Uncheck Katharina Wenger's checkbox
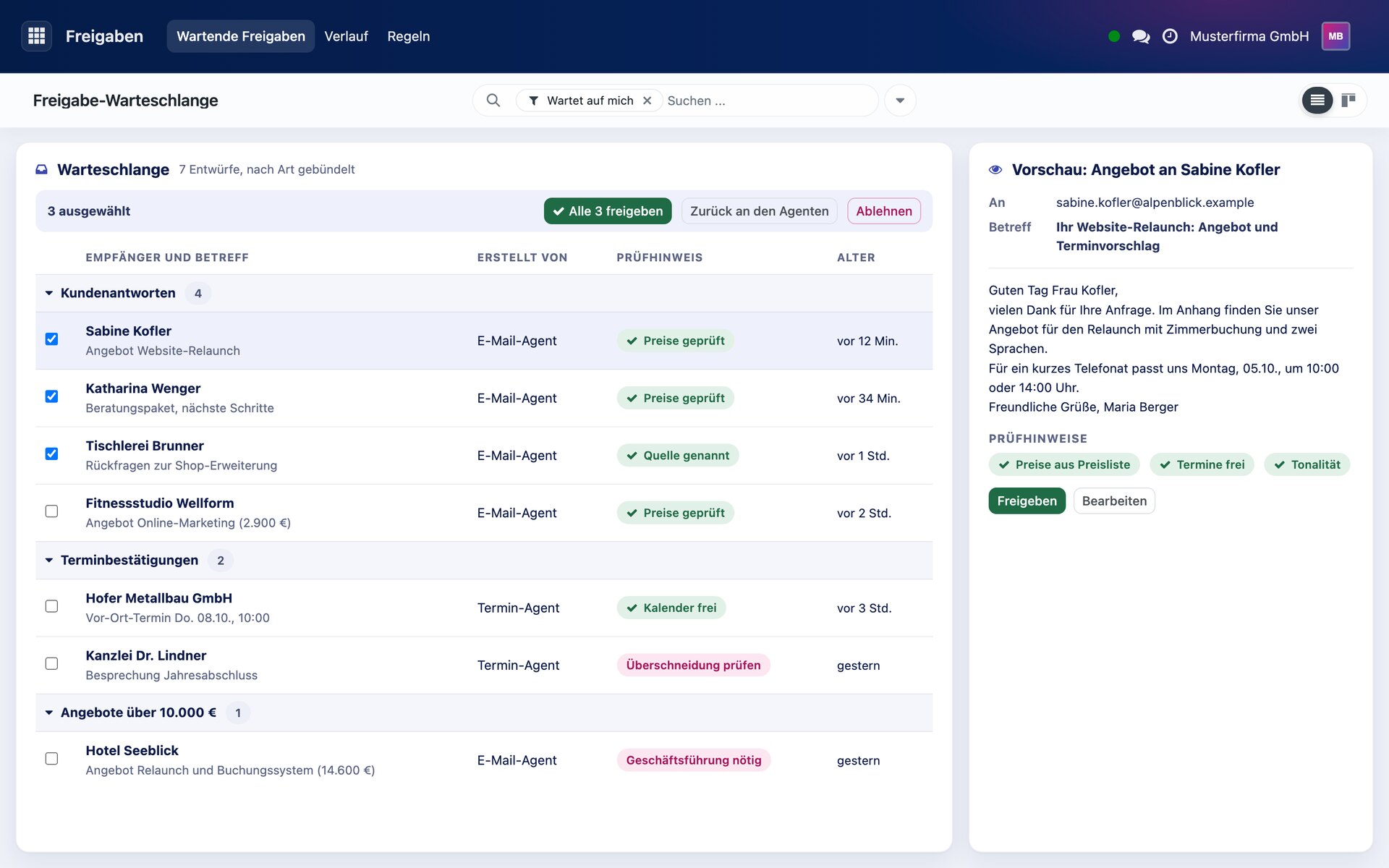This screenshot has height=868, width=1389. pyautogui.click(x=51, y=396)
